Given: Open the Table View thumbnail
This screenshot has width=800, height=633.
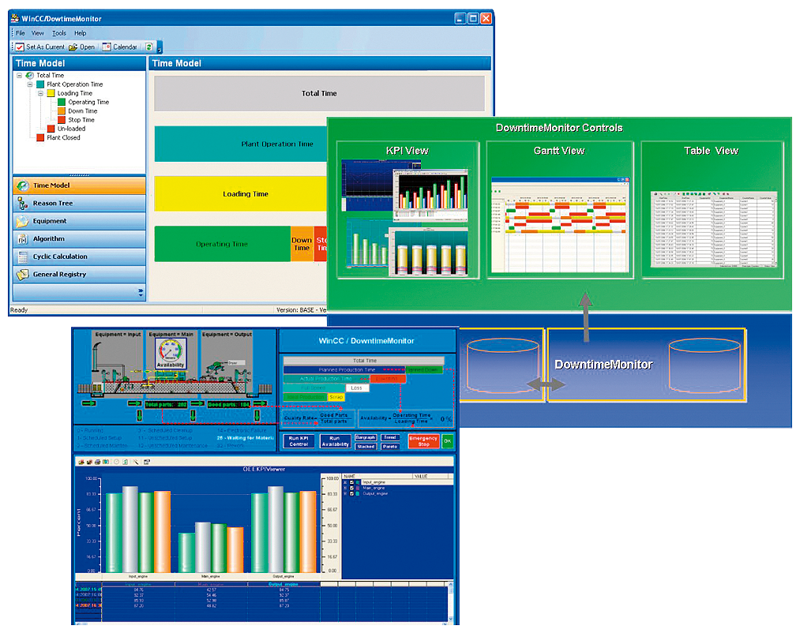Looking at the screenshot, I should pyautogui.click(x=714, y=230).
